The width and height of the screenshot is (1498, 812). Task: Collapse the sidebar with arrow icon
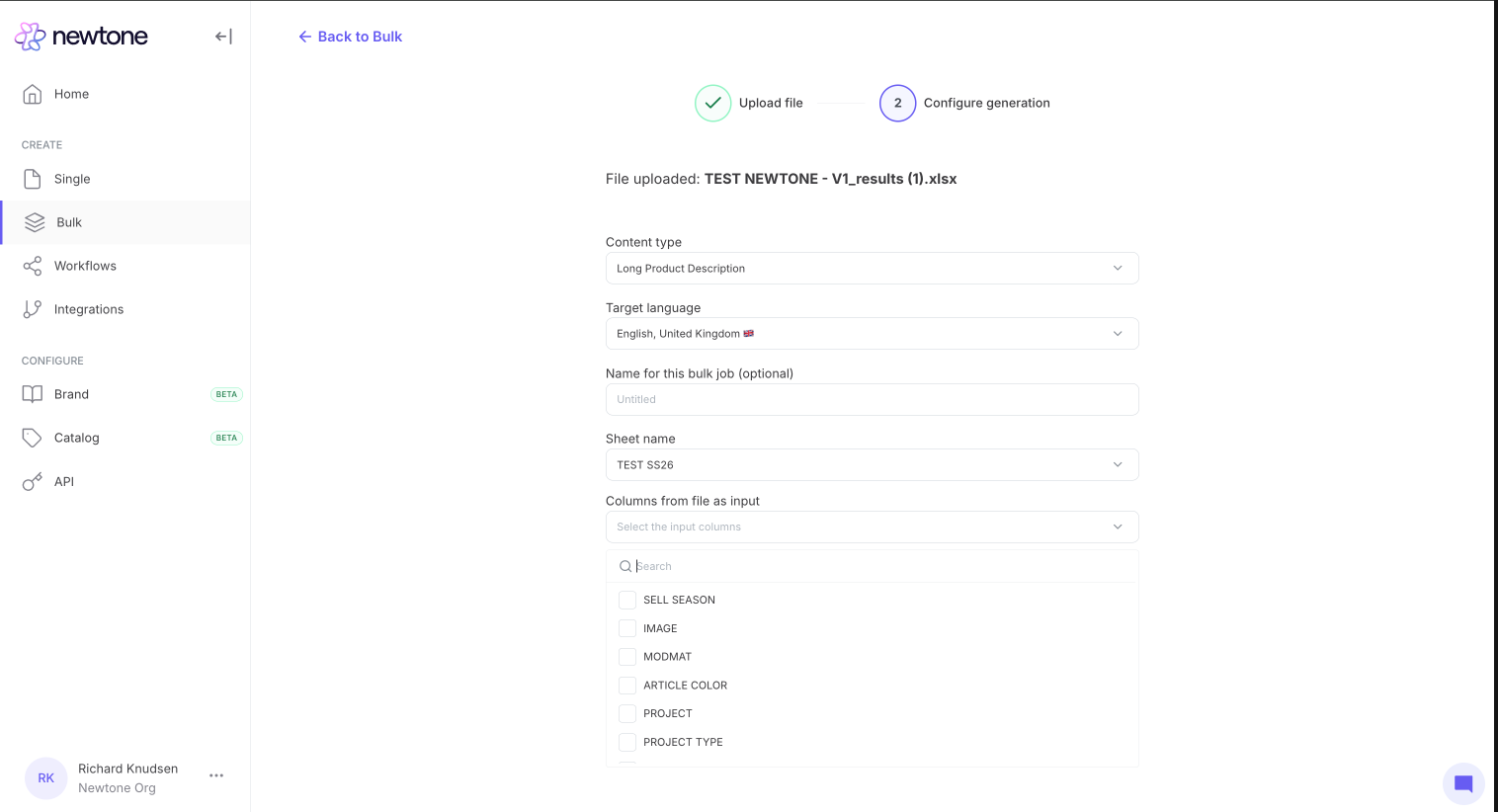click(223, 37)
